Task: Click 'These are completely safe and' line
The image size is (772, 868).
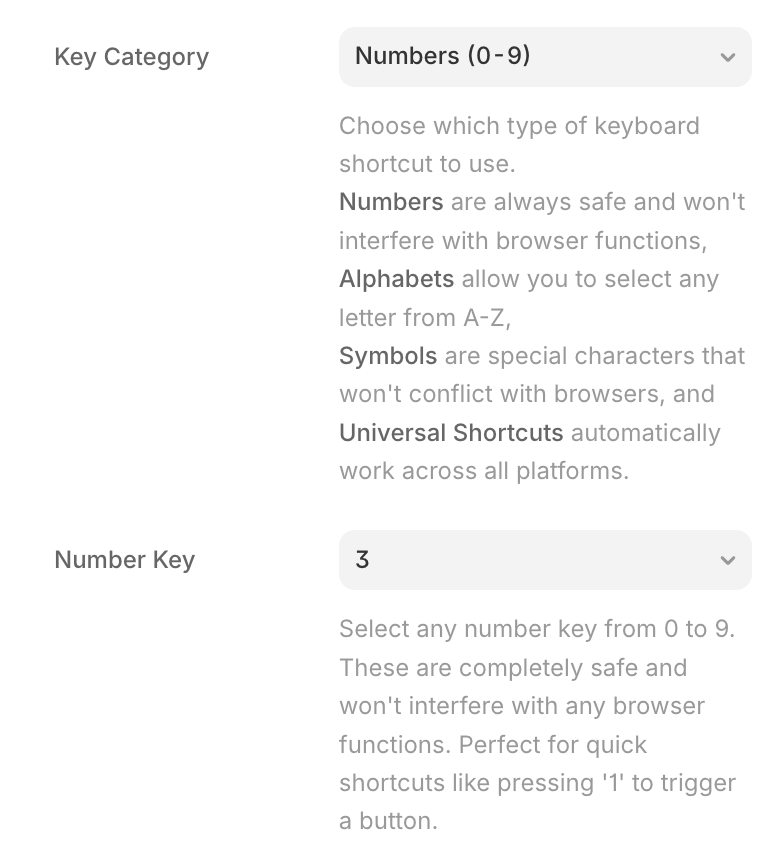Action: click(x=513, y=668)
